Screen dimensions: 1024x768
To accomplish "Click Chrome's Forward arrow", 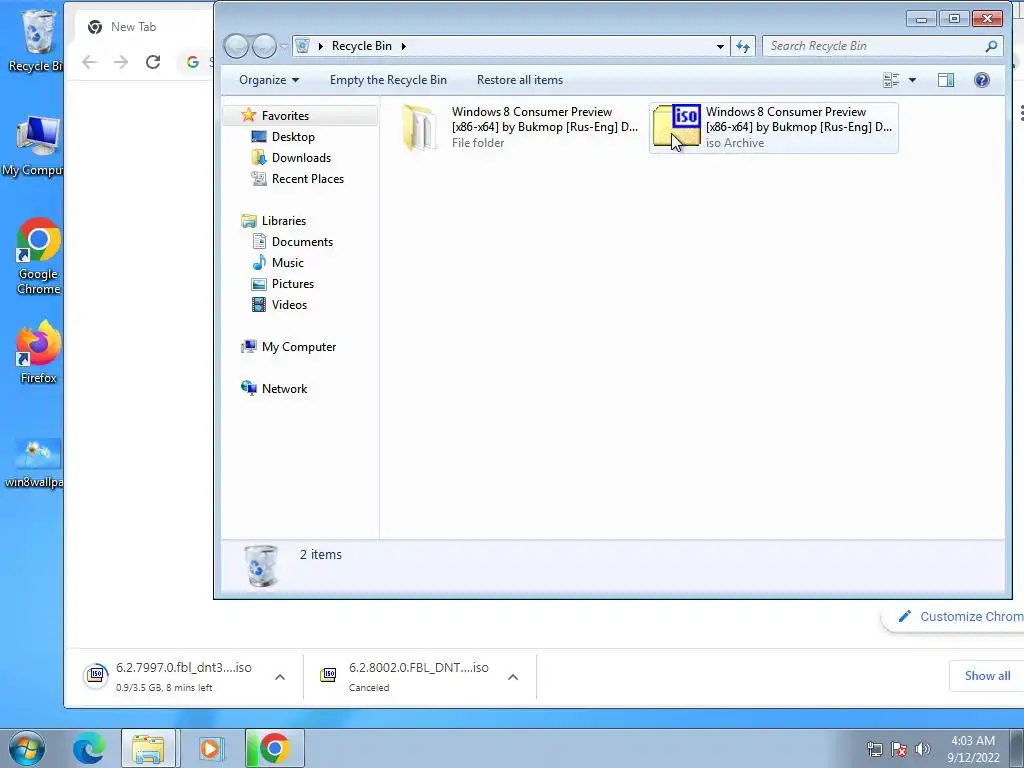I will [121, 62].
